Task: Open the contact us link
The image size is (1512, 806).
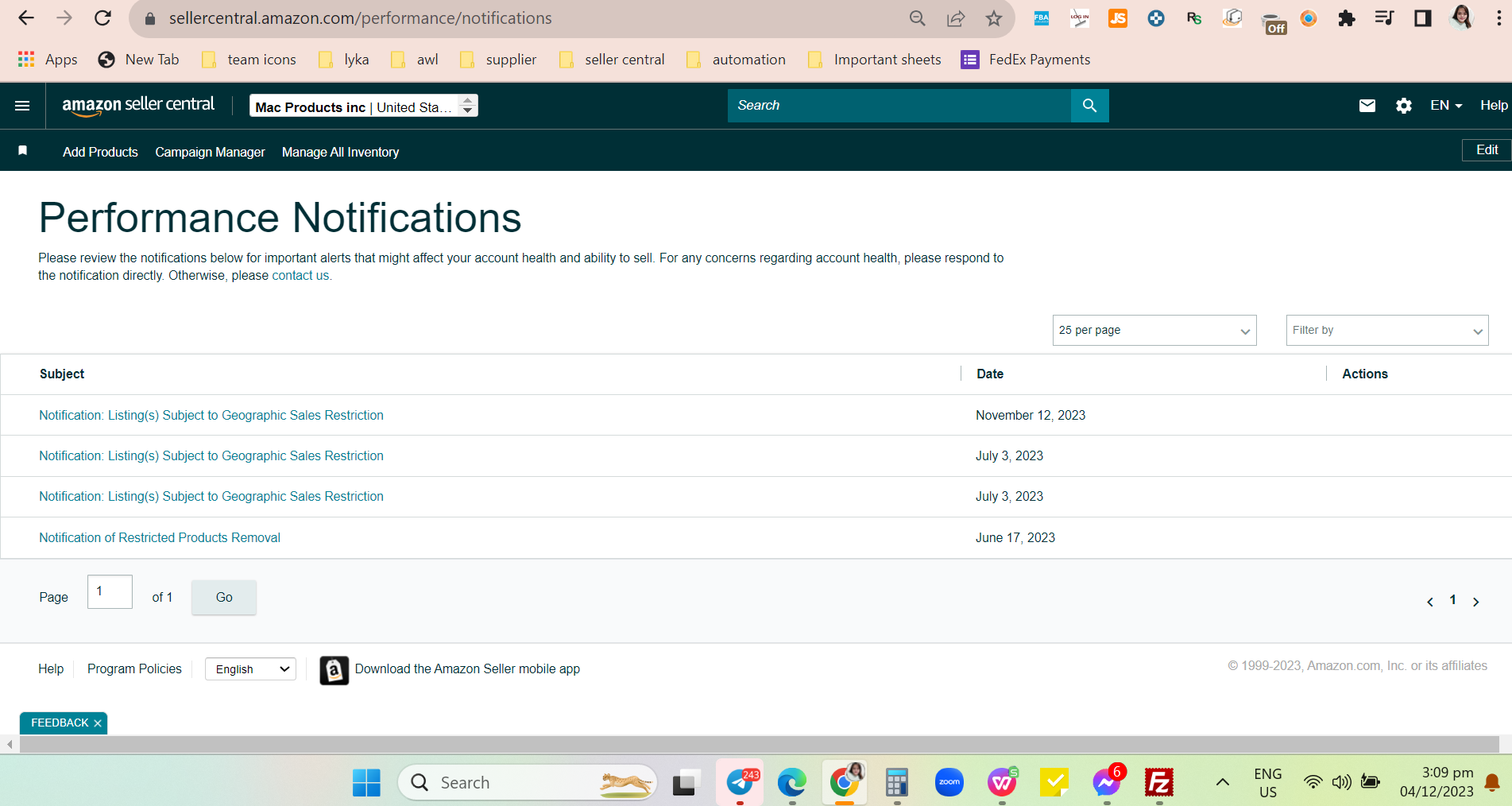Action: 300,276
